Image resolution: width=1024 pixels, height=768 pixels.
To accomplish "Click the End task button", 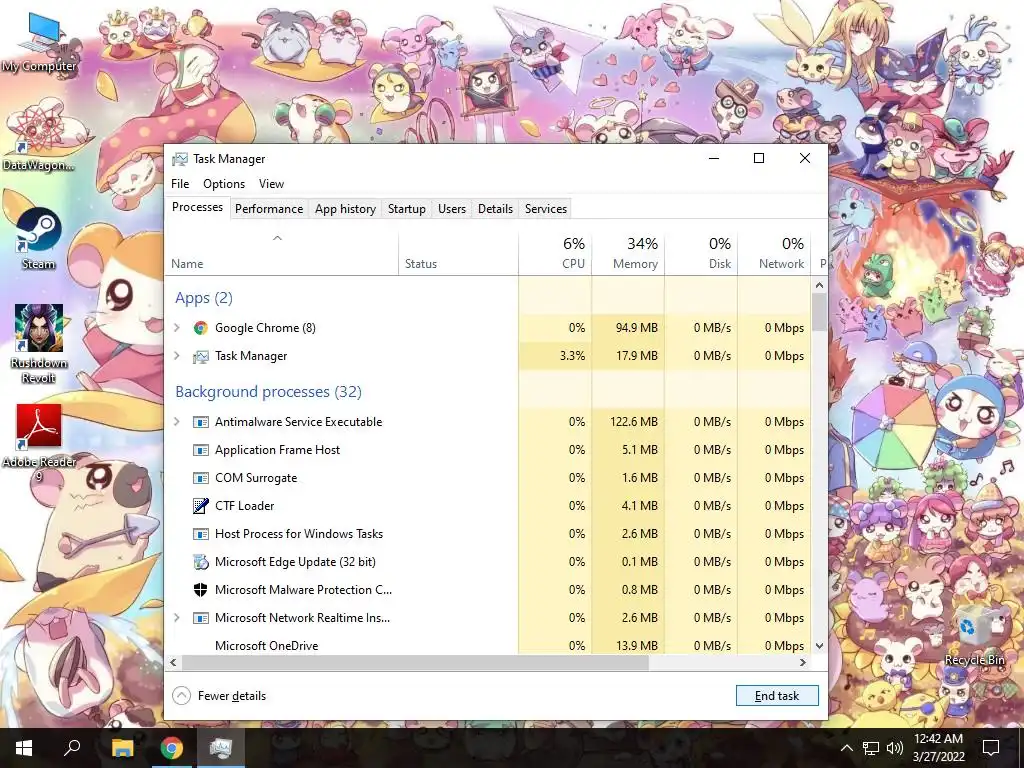I will pyautogui.click(x=777, y=696).
